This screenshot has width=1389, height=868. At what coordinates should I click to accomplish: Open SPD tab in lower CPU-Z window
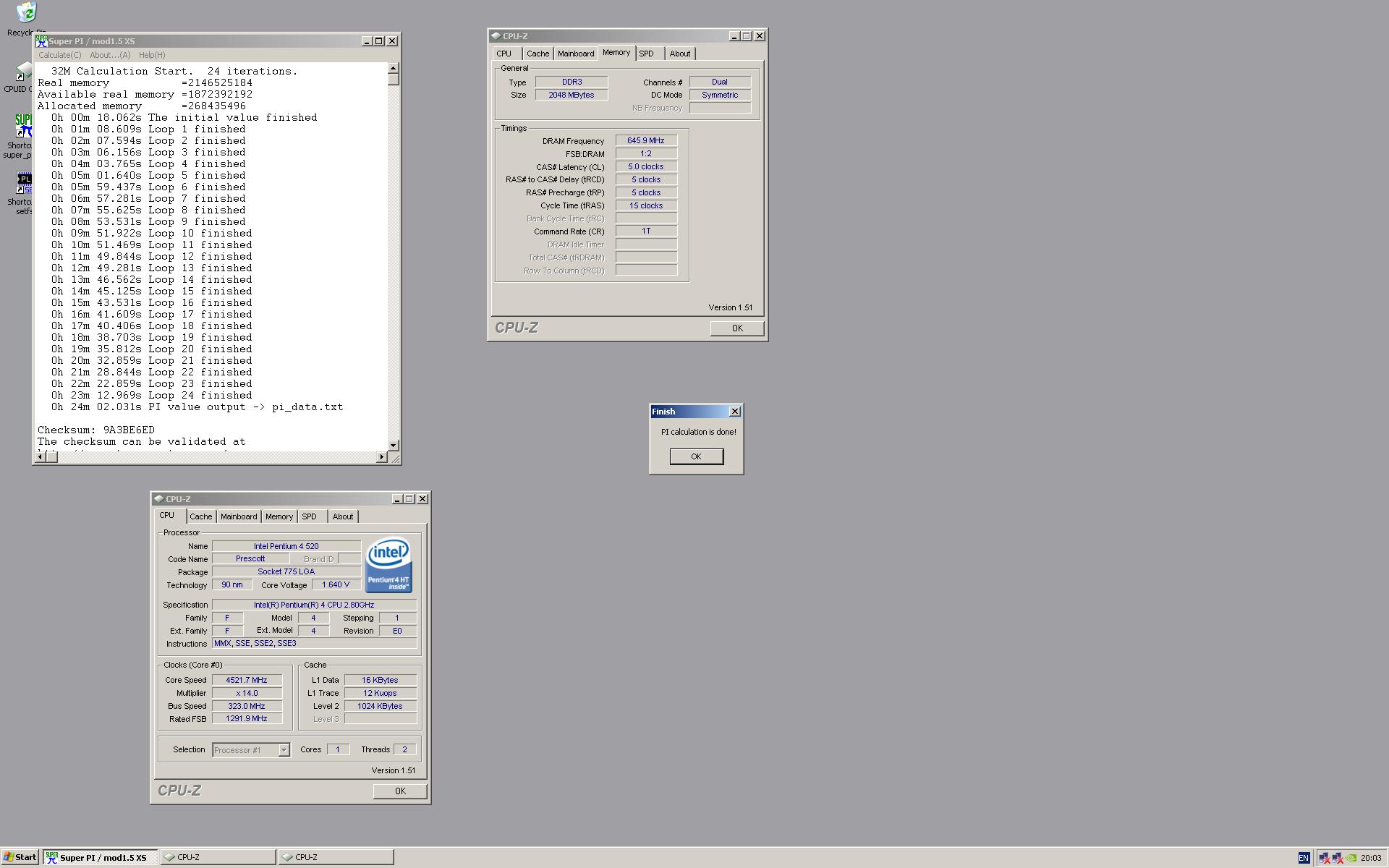tap(310, 516)
